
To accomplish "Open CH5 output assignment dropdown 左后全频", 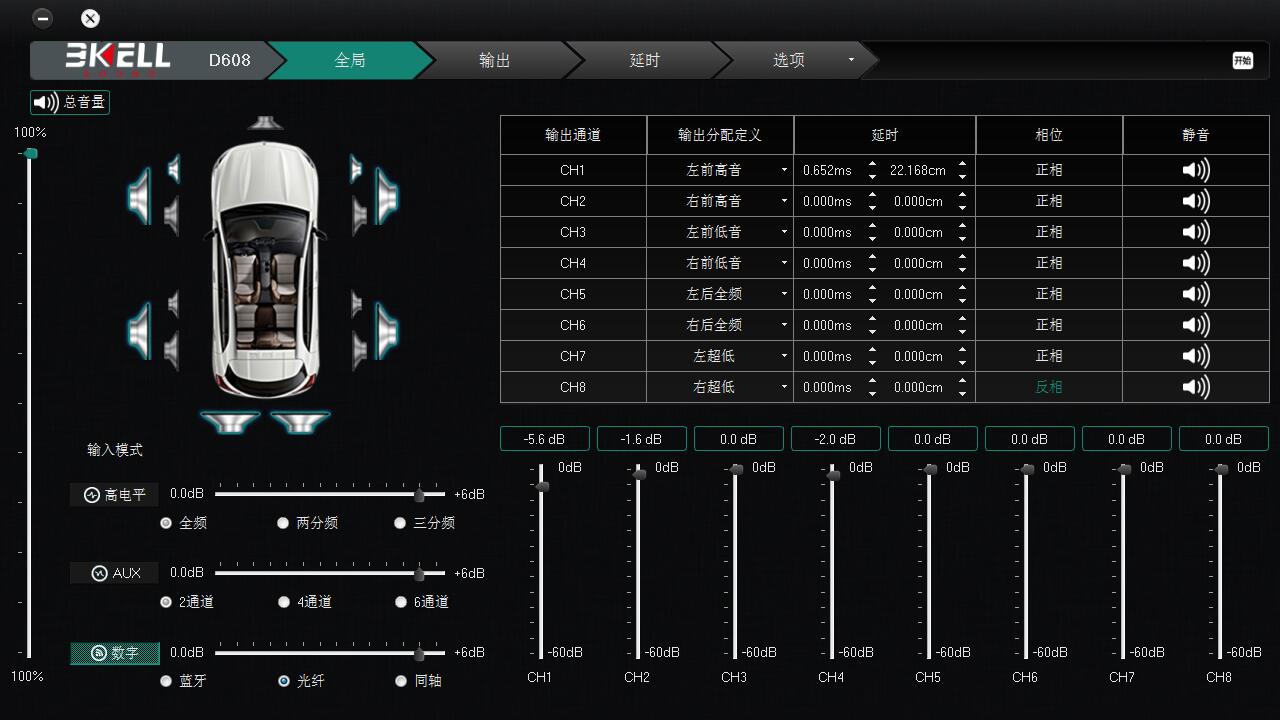I will click(x=720, y=294).
